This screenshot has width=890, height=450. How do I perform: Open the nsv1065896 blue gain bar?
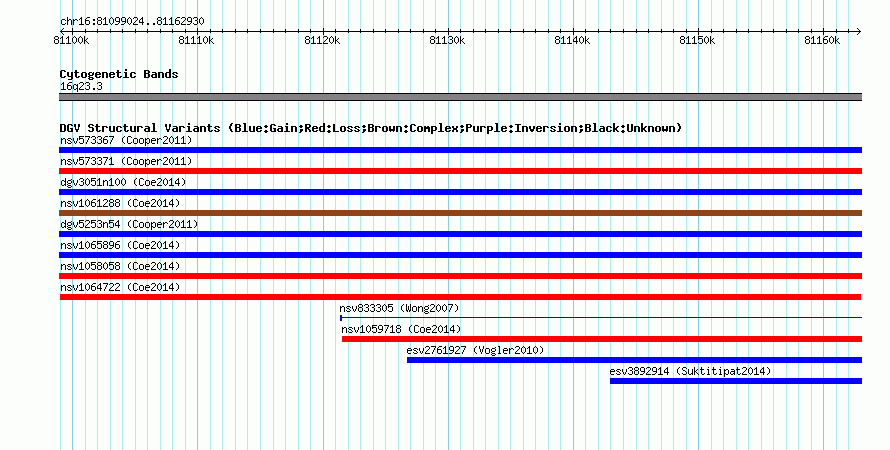click(460, 255)
